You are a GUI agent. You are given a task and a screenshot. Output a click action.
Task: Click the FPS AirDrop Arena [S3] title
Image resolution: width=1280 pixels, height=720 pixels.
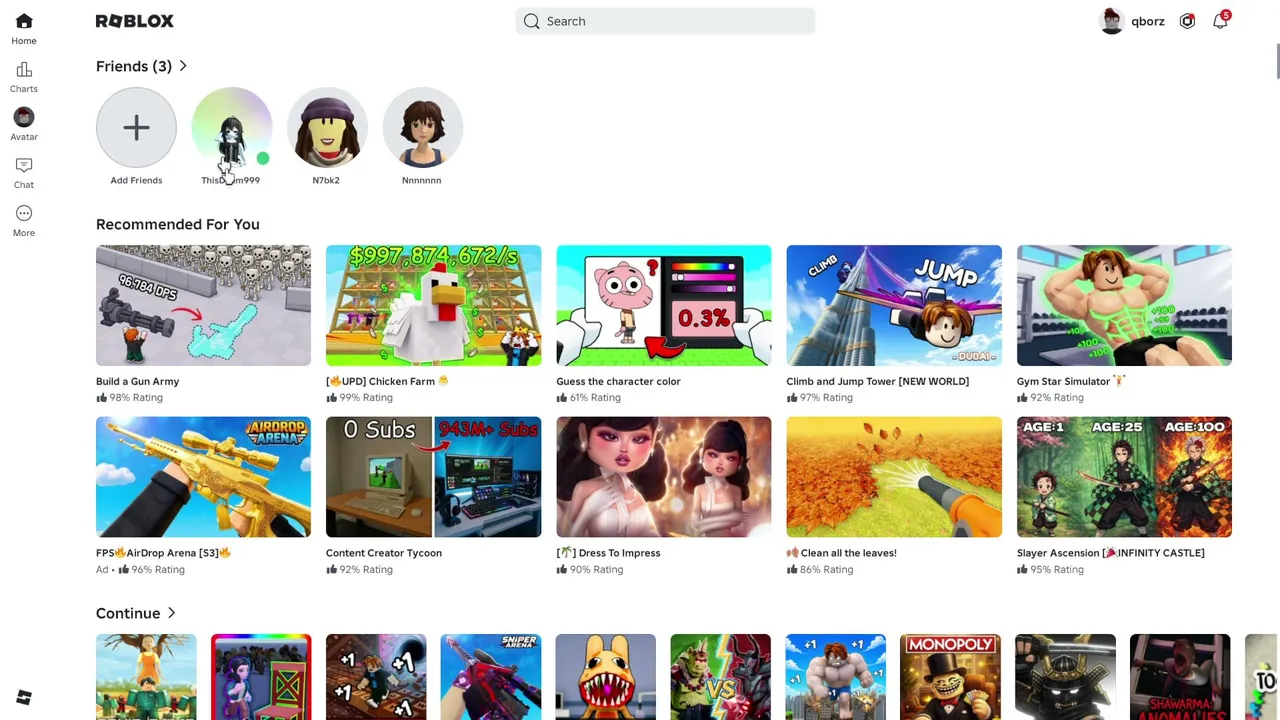click(x=164, y=553)
